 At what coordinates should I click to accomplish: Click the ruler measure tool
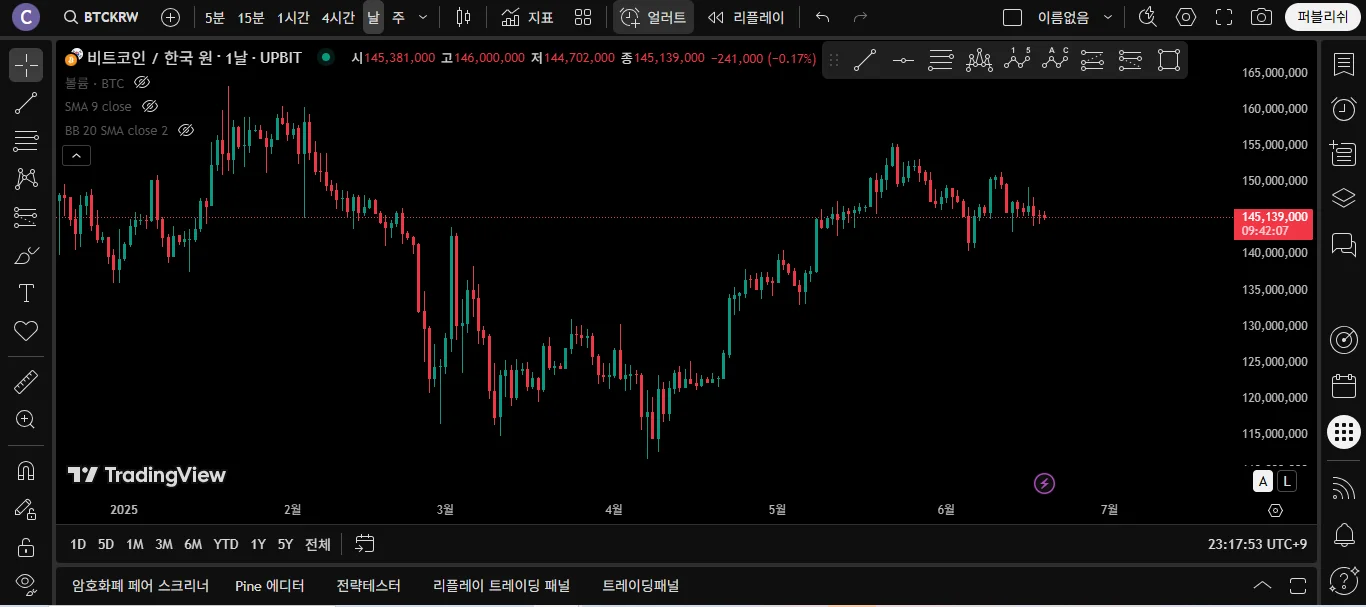point(26,382)
